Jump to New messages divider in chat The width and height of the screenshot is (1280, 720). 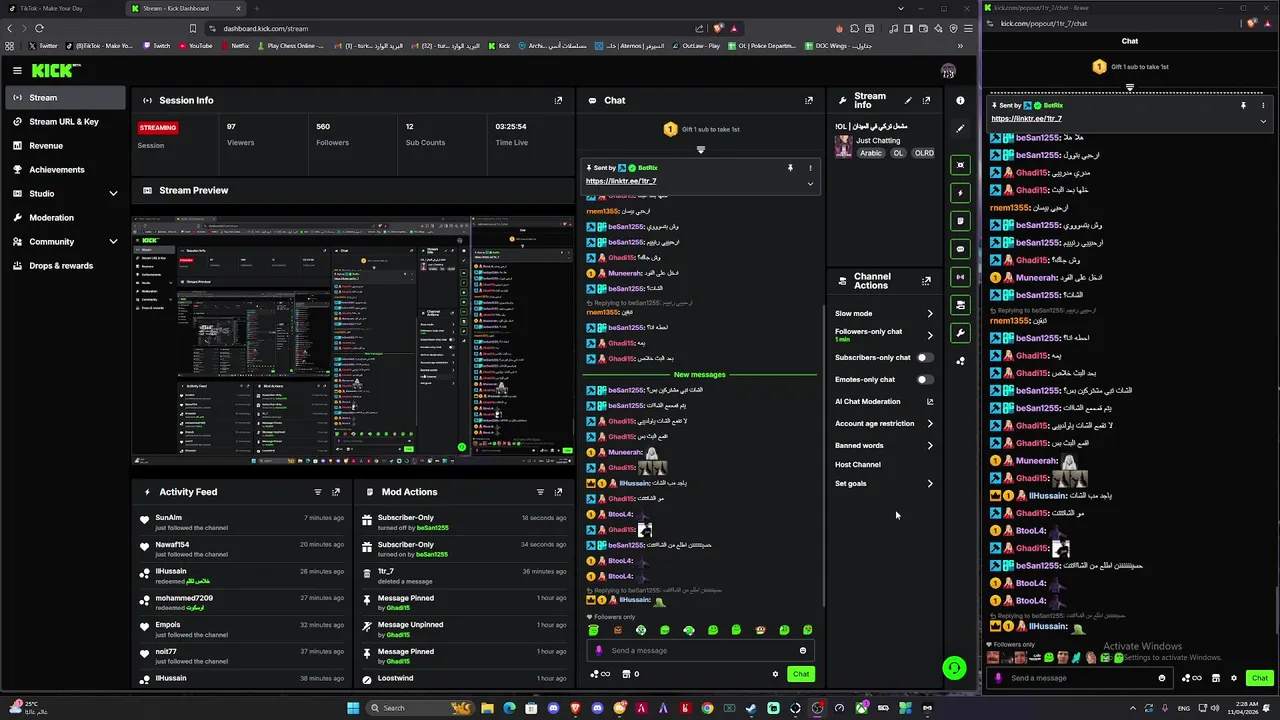(700, 375)
